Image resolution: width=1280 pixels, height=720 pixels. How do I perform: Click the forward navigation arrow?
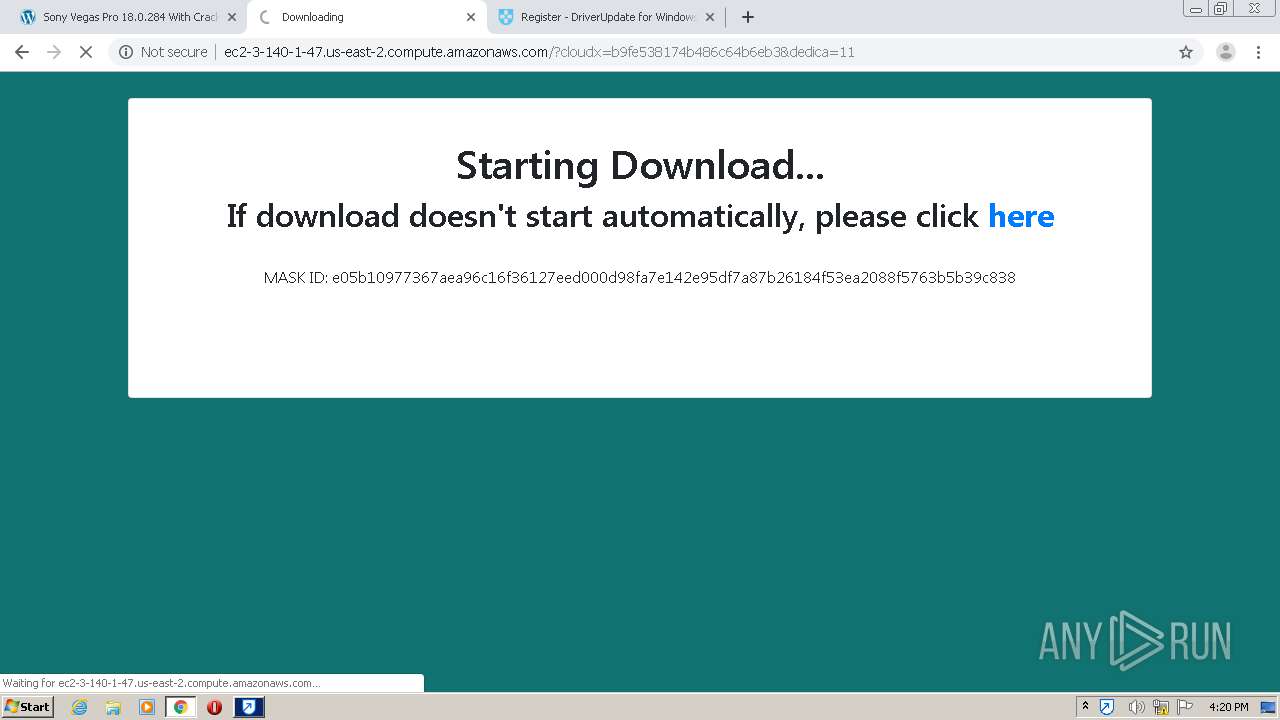54,52
